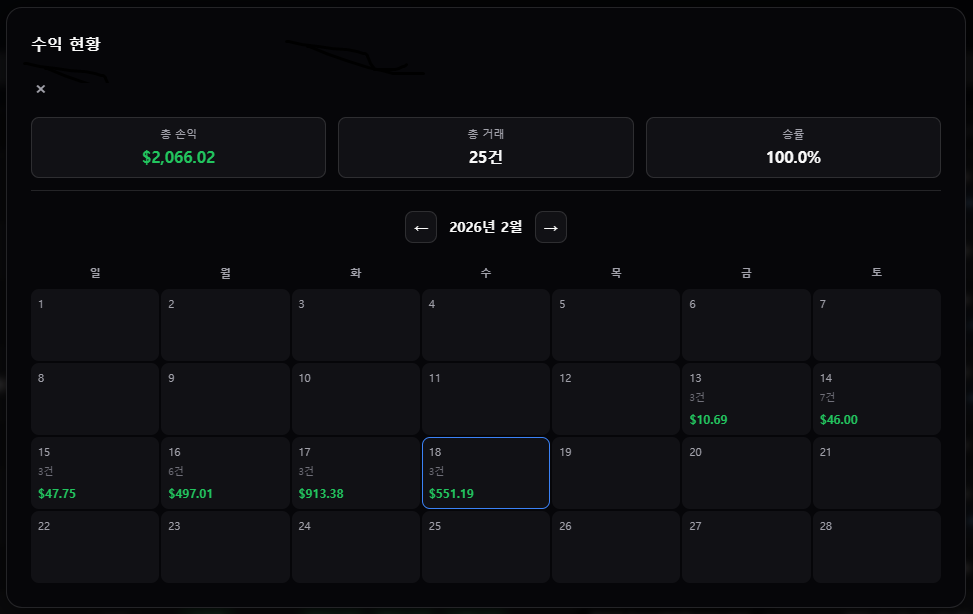This screenshot has height=614, width=973.
Task: Select February 18 with $551.19 profit
Action: click(485, 473)
